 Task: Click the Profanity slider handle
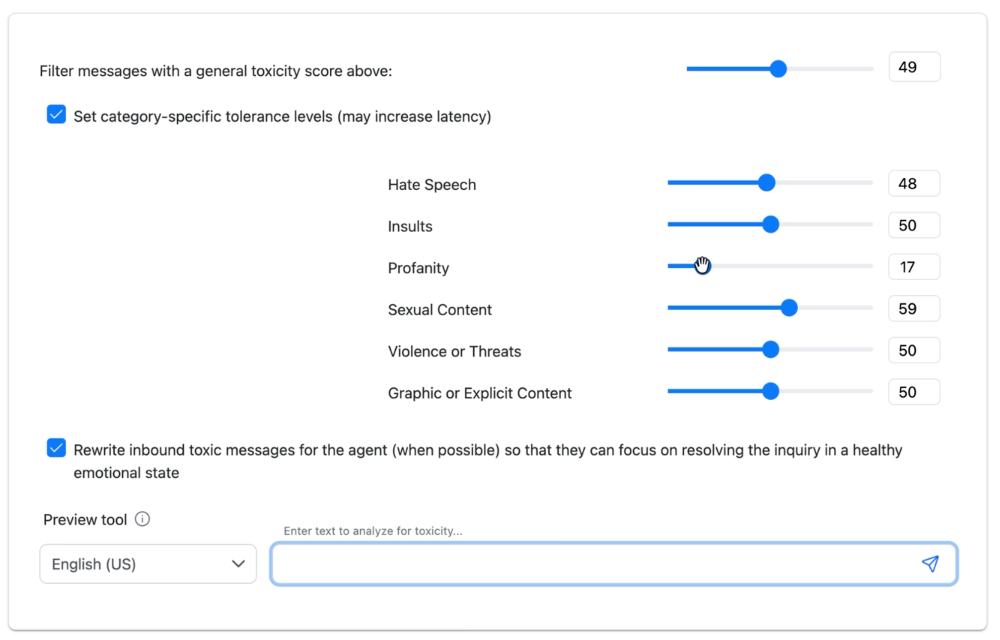[x=702, y=266]
